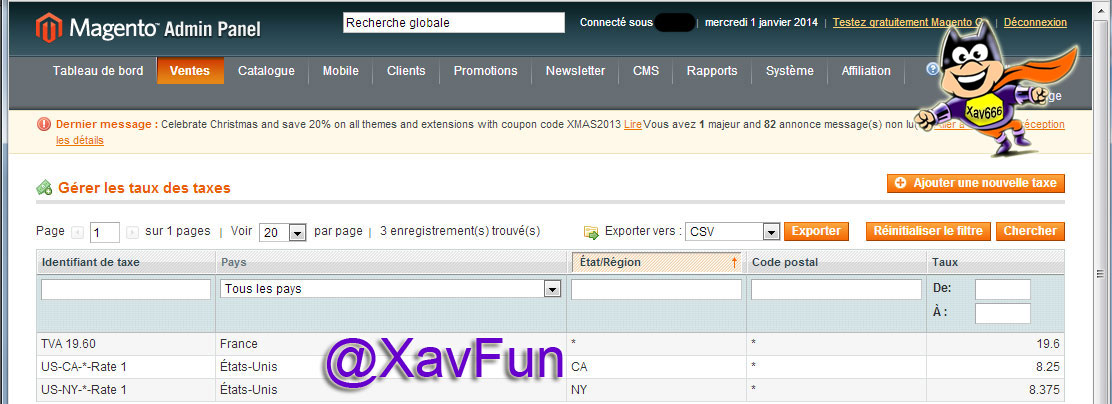
Task: Click the Identifiant de taxe filter field
Action: 126,289
